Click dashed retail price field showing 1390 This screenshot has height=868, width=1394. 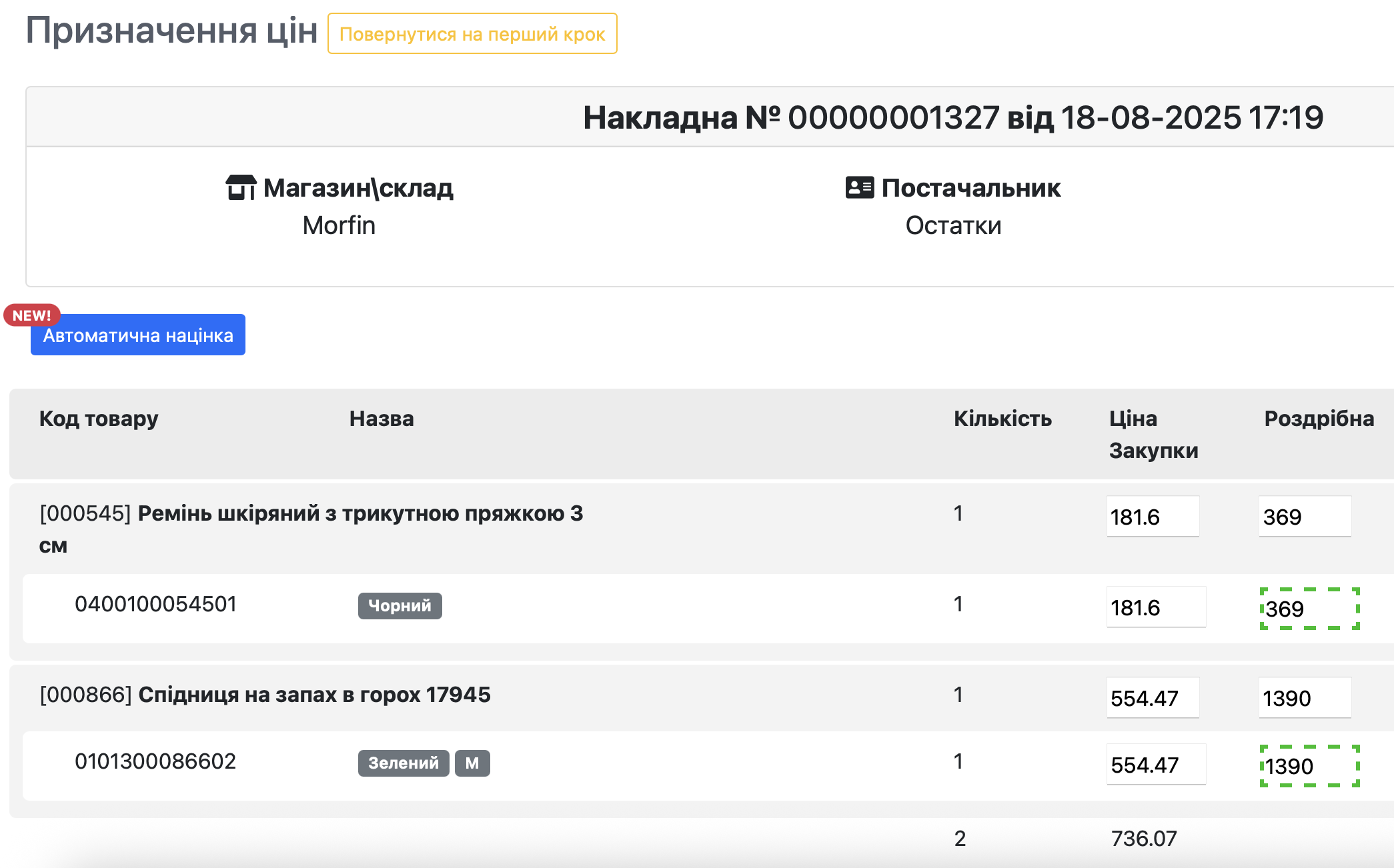1309,766
